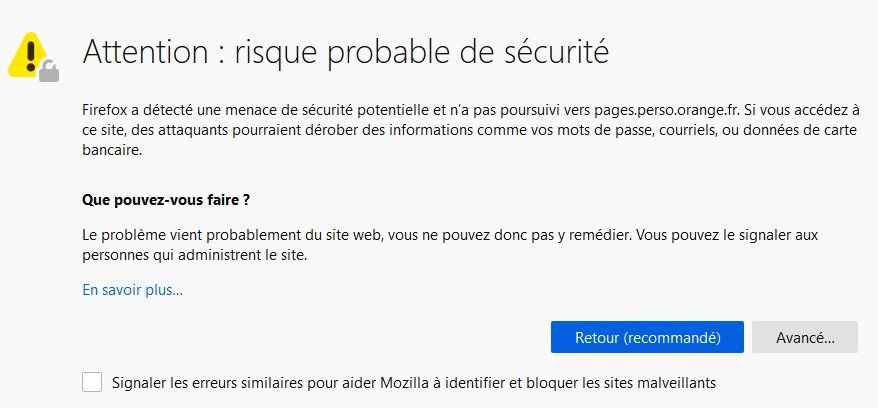Click the "Que pouvez-vous faire ?" subheading
The image size is (878, 408).
(165, 199)
